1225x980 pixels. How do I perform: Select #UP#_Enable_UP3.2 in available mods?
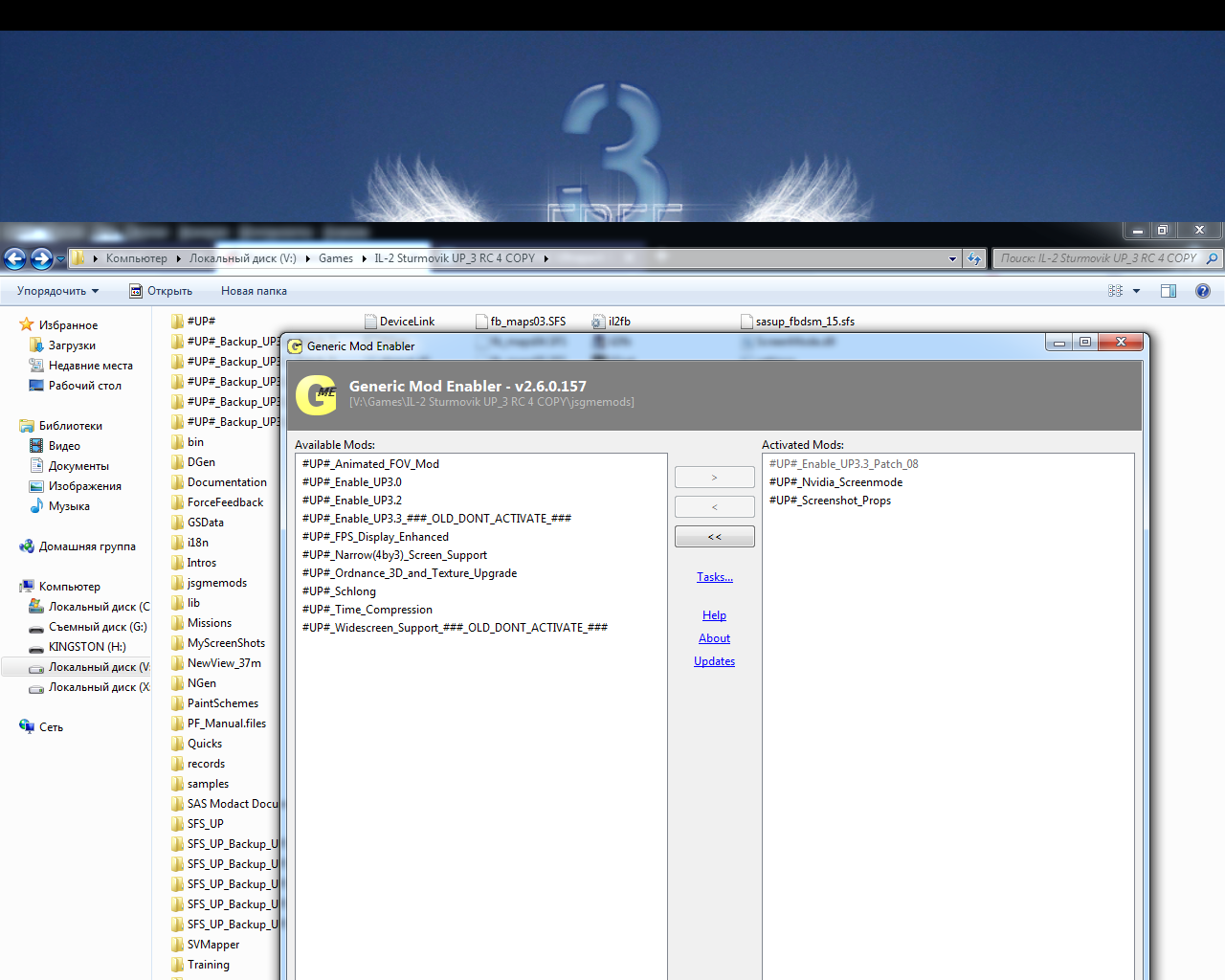pyautogui.click(x=351, y=501)
